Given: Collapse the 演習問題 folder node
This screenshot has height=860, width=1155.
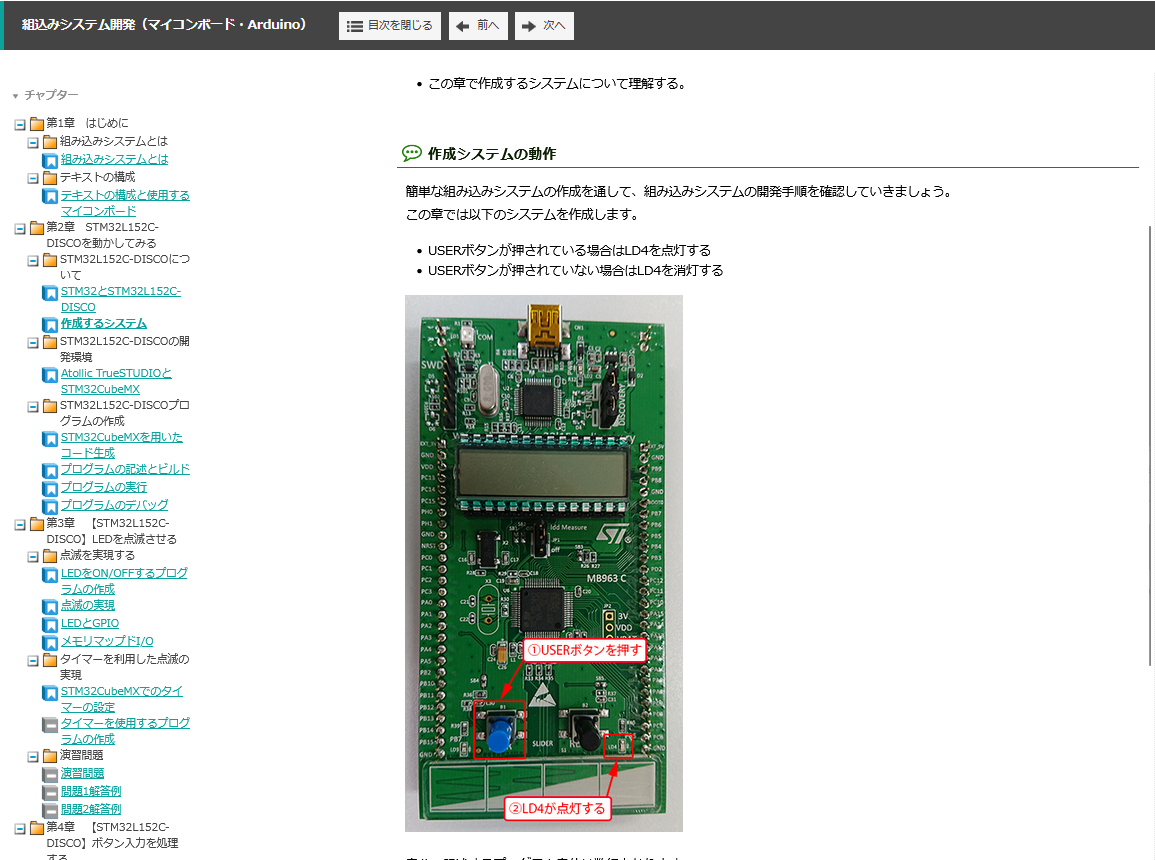Looking at the screenshot, I should click(x=33, y=756).
